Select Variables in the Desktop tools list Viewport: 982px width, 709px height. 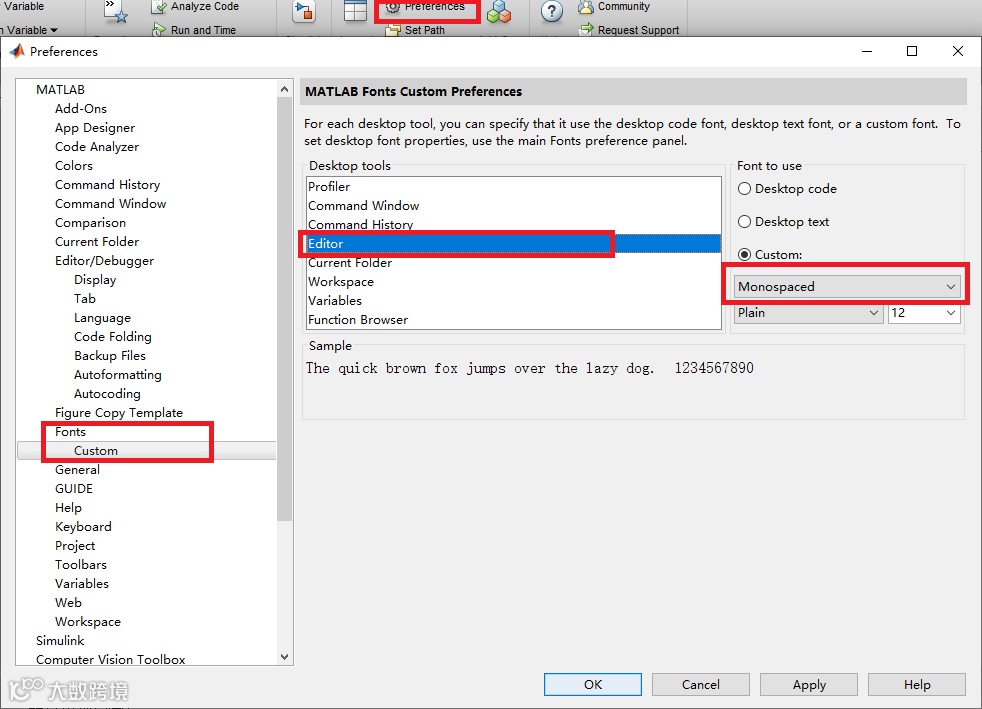(x=514, y=301)
